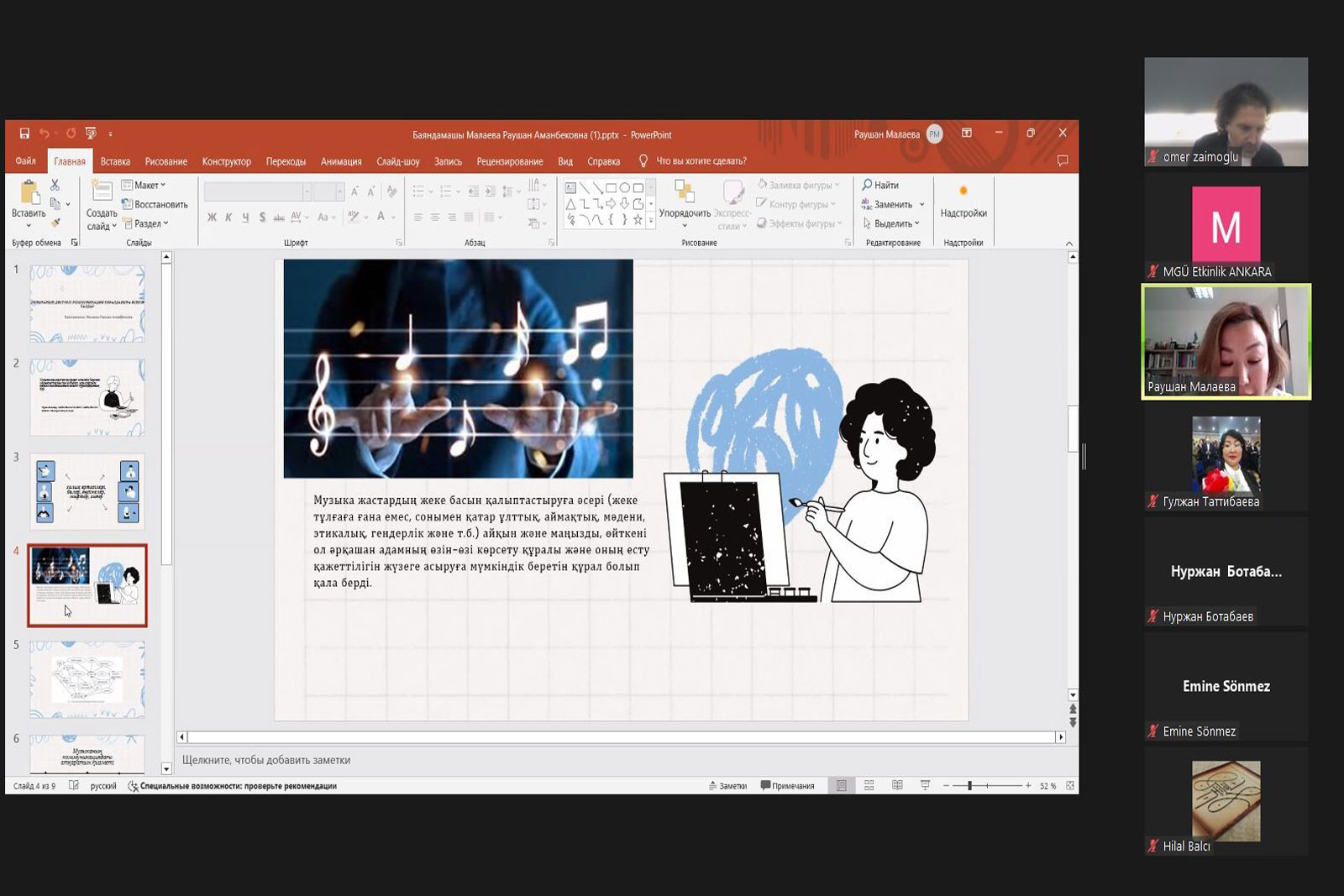1344x896 pixels.
Task: Click the Cut scissors icon
Action: (x=55, y=185)
